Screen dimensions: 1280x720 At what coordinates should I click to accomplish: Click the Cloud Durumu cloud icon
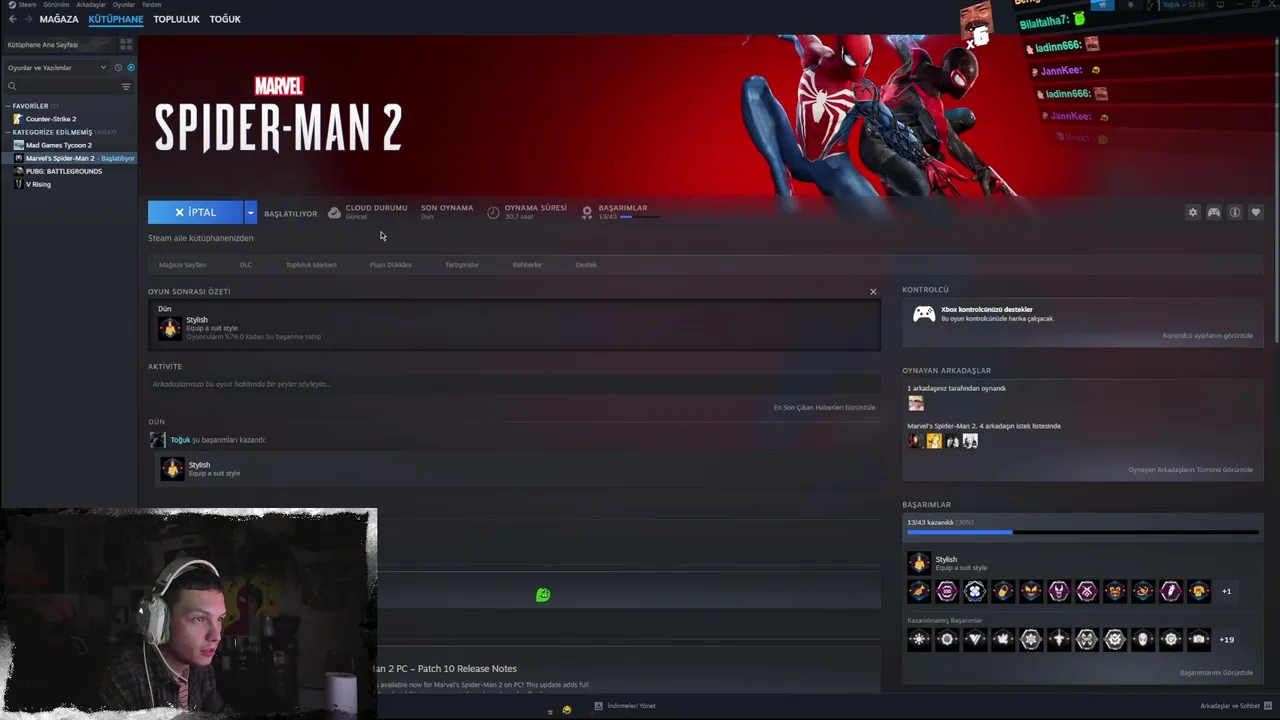click(334, 212)
